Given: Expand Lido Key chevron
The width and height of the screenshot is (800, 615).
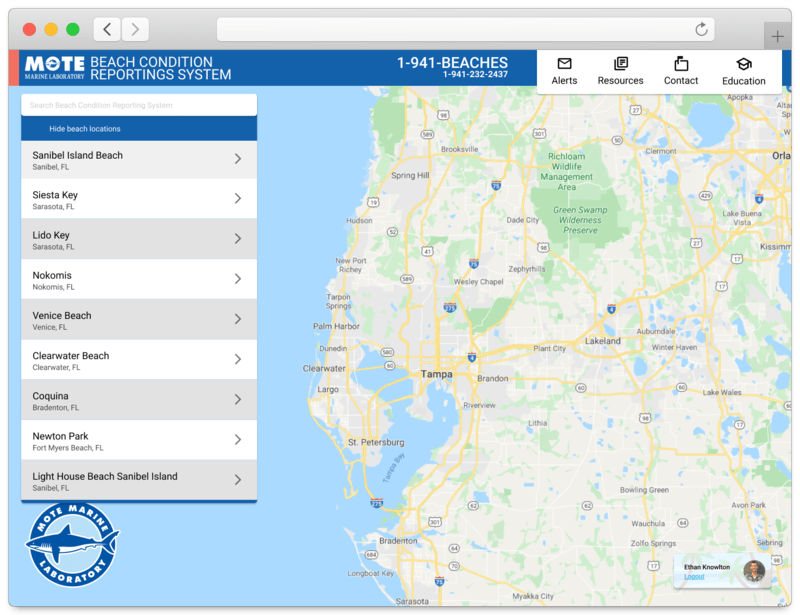Looking at the screenshot, I should click(x=238, y=238).
